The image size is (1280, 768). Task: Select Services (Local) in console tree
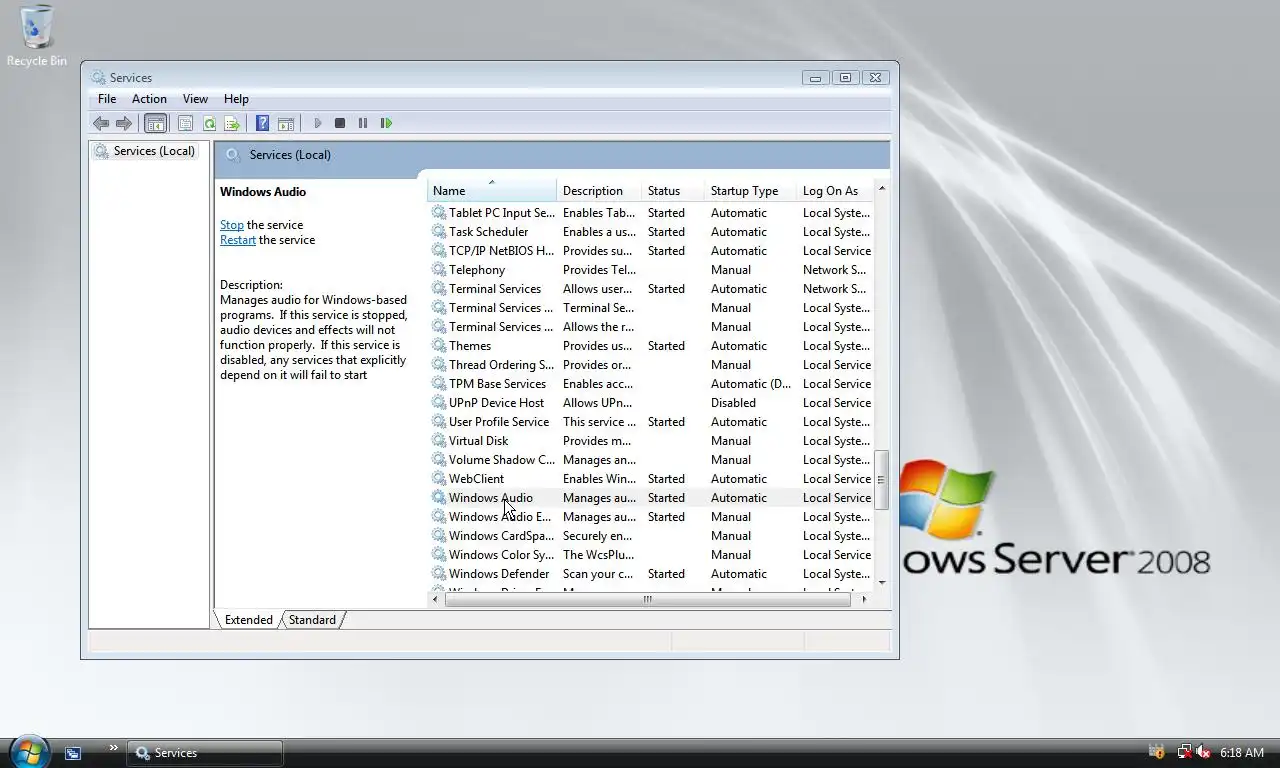click(x=144, y=151)
